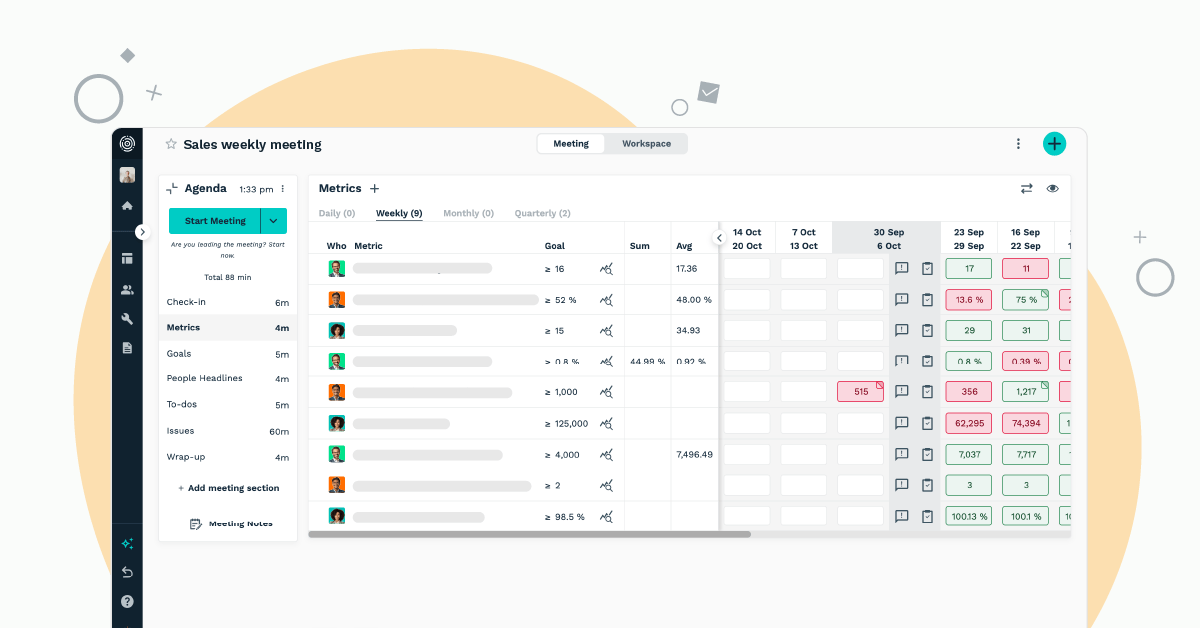Image resolution: width=1200 pixels, height=628 pixels.
Task: Open the documents icon in the sidebar
Action: [127, 348]
